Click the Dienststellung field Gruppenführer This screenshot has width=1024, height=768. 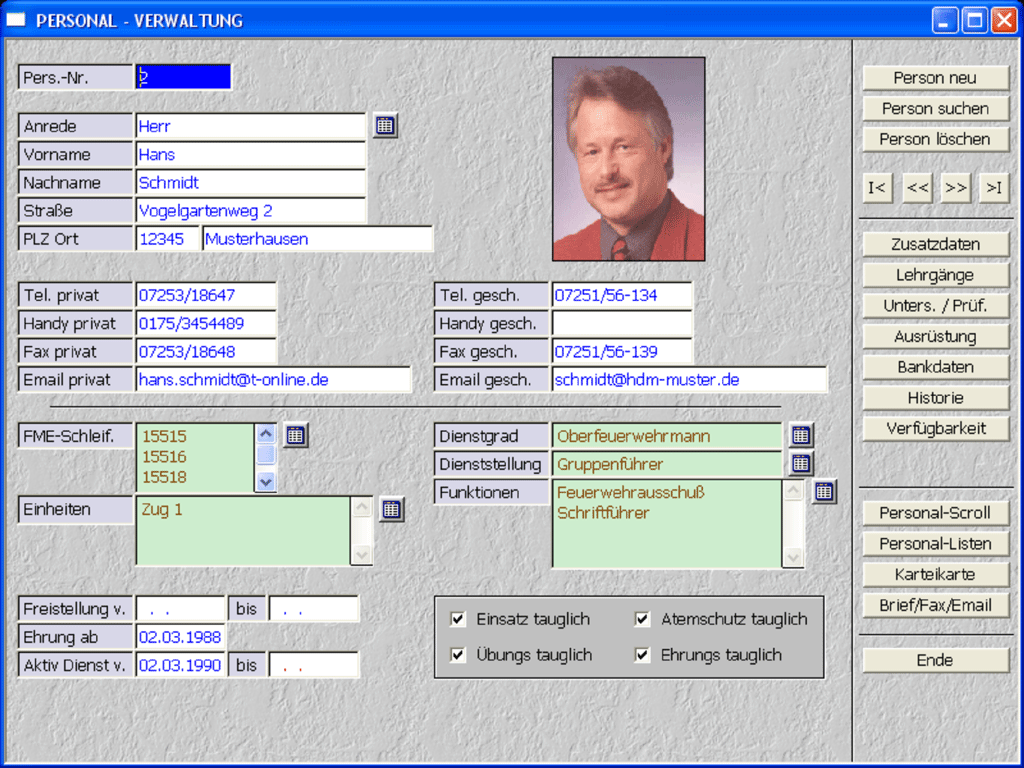point(667,464)
